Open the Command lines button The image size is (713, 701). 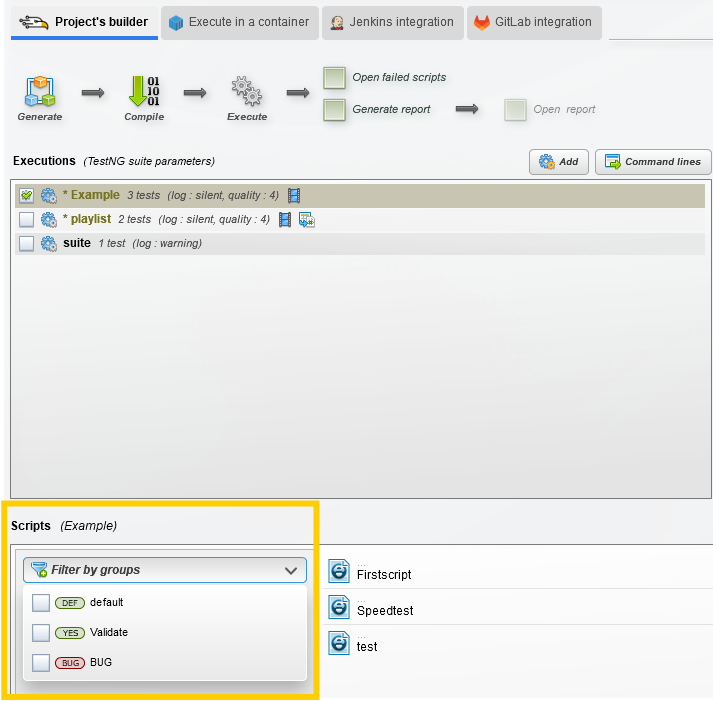tap(653, 162)
